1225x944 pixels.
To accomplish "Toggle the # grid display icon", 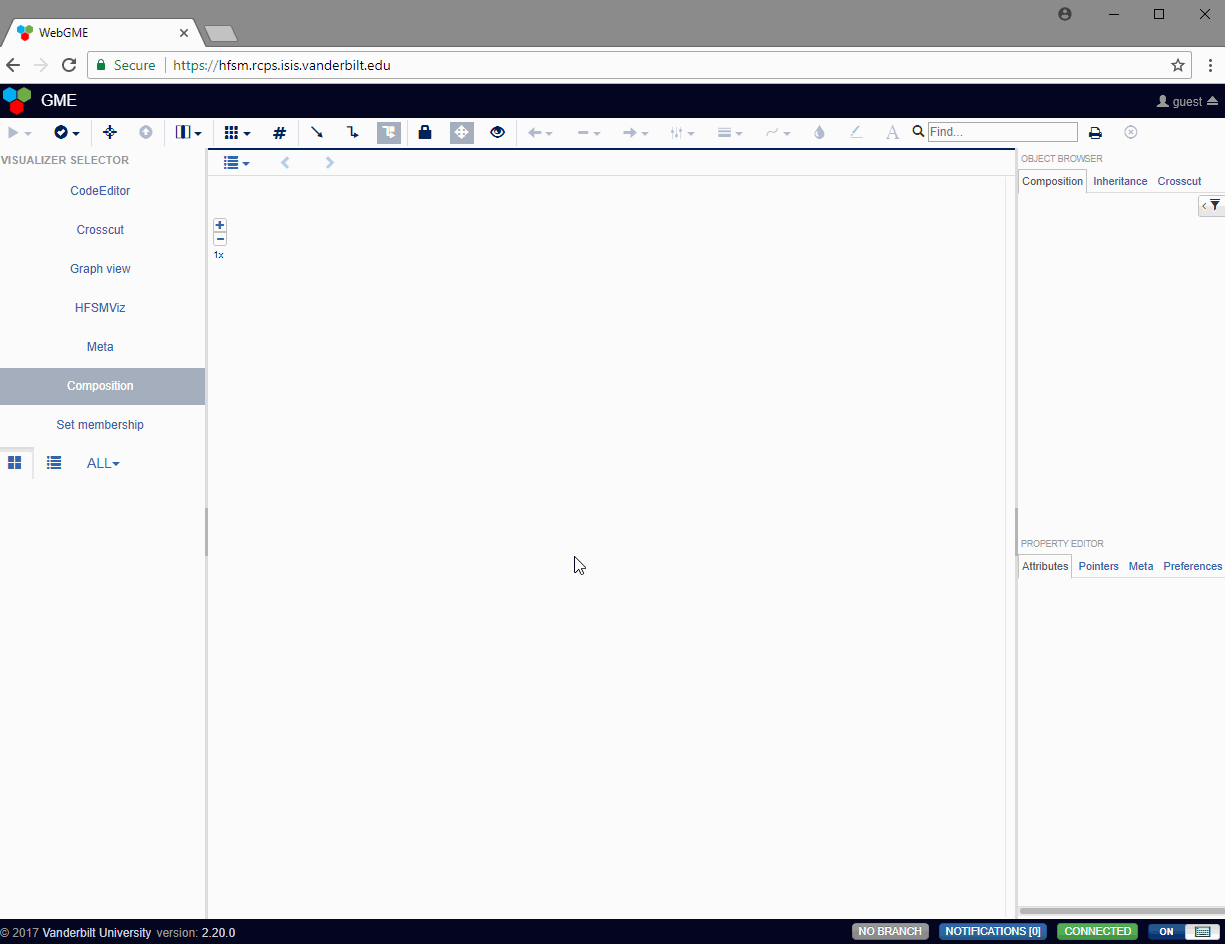I will (279, 132).
